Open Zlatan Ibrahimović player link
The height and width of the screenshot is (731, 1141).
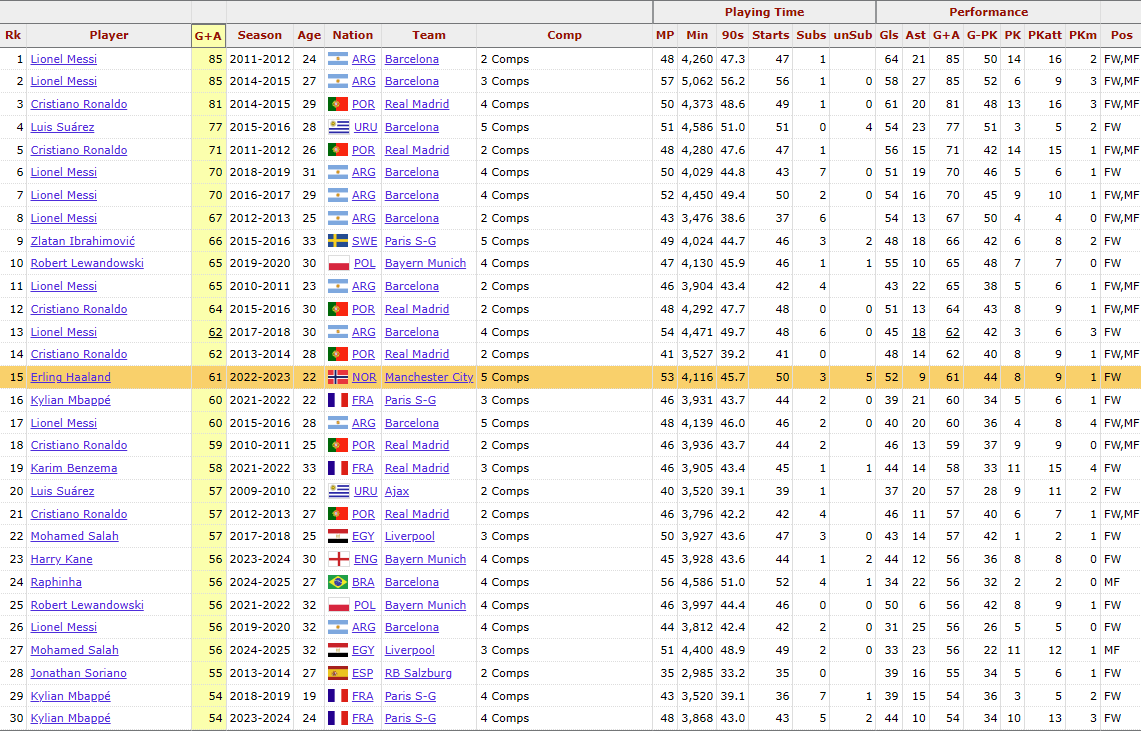[x=82, y=241]
